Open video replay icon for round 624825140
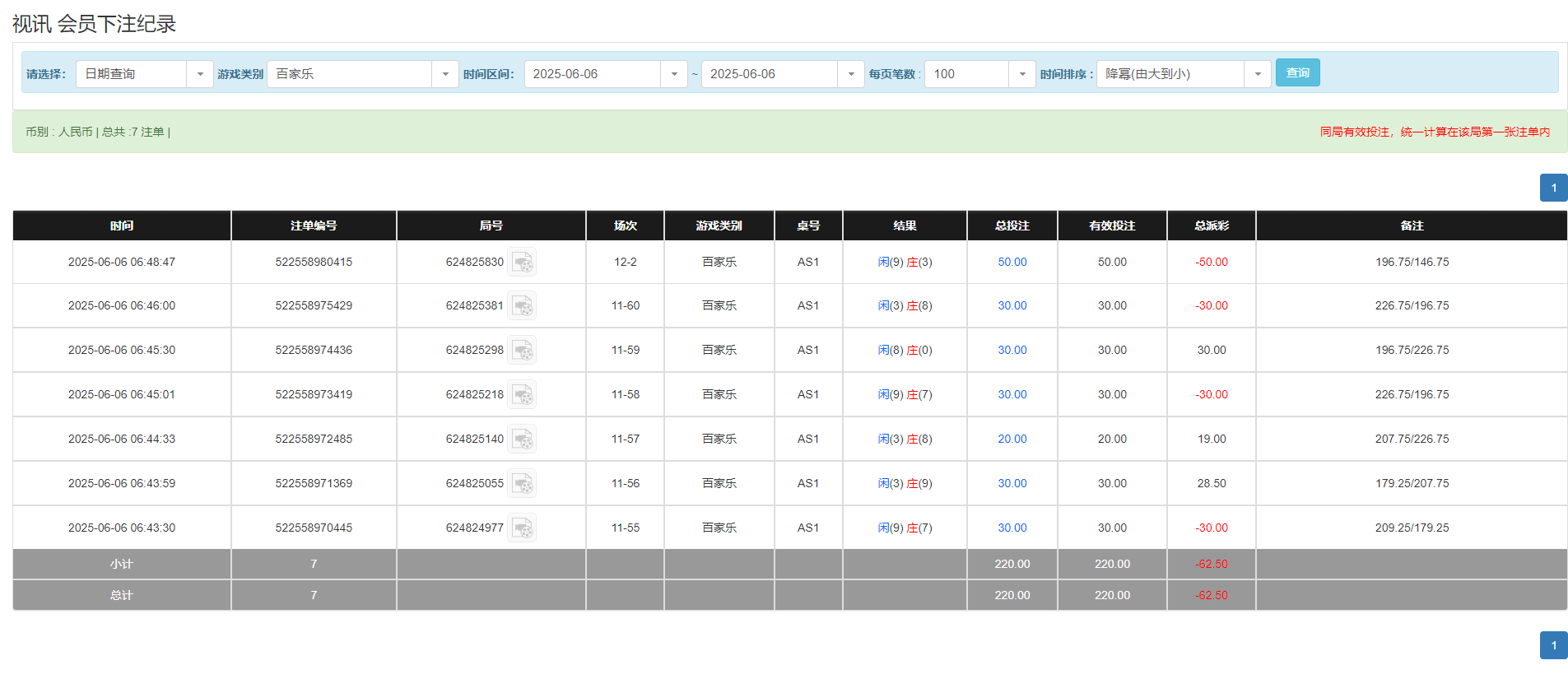The image size is (1568, 679). pos(522,439)
